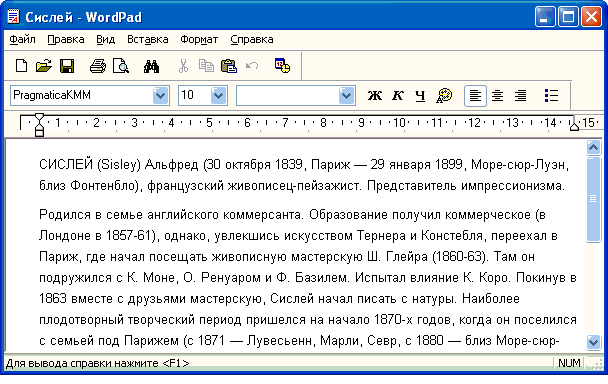Screen dimensions: 608x384
Task: Minimize the WordPad window
Action: pyautogui.click(x=545, y=17)
